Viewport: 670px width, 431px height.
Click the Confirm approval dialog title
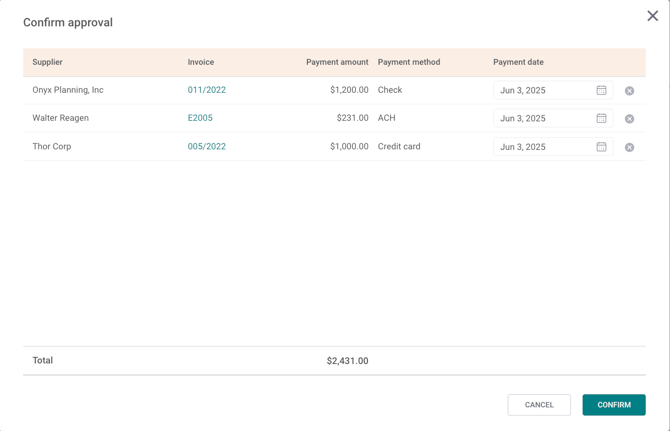(68, 22)
